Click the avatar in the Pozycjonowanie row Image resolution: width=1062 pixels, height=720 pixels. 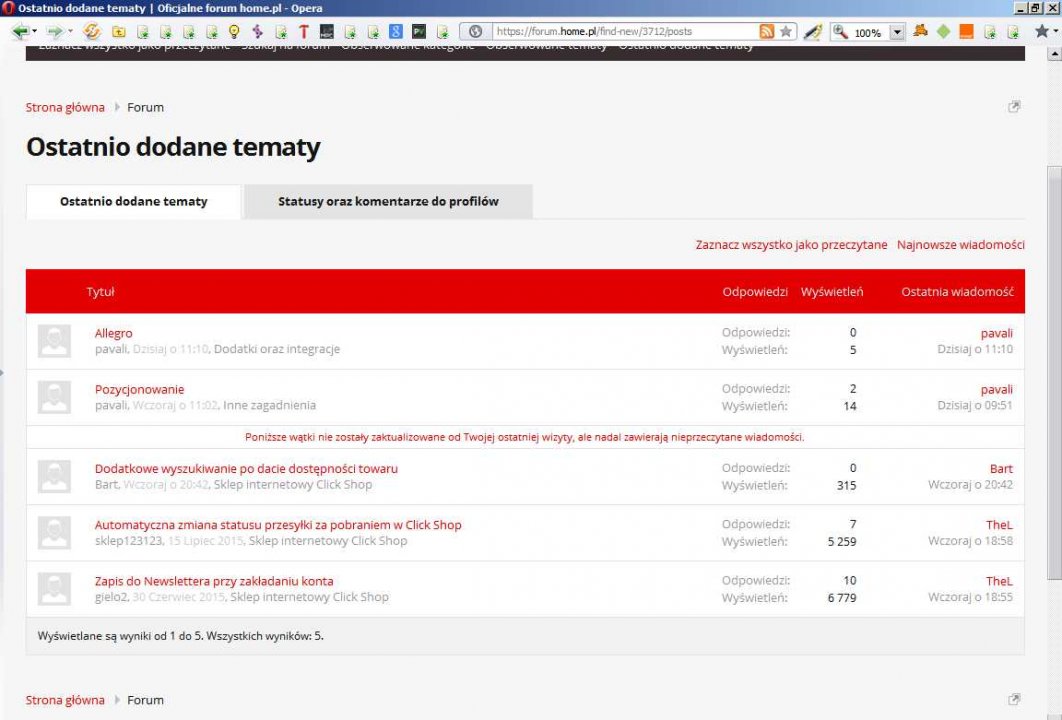click(54, 397)
